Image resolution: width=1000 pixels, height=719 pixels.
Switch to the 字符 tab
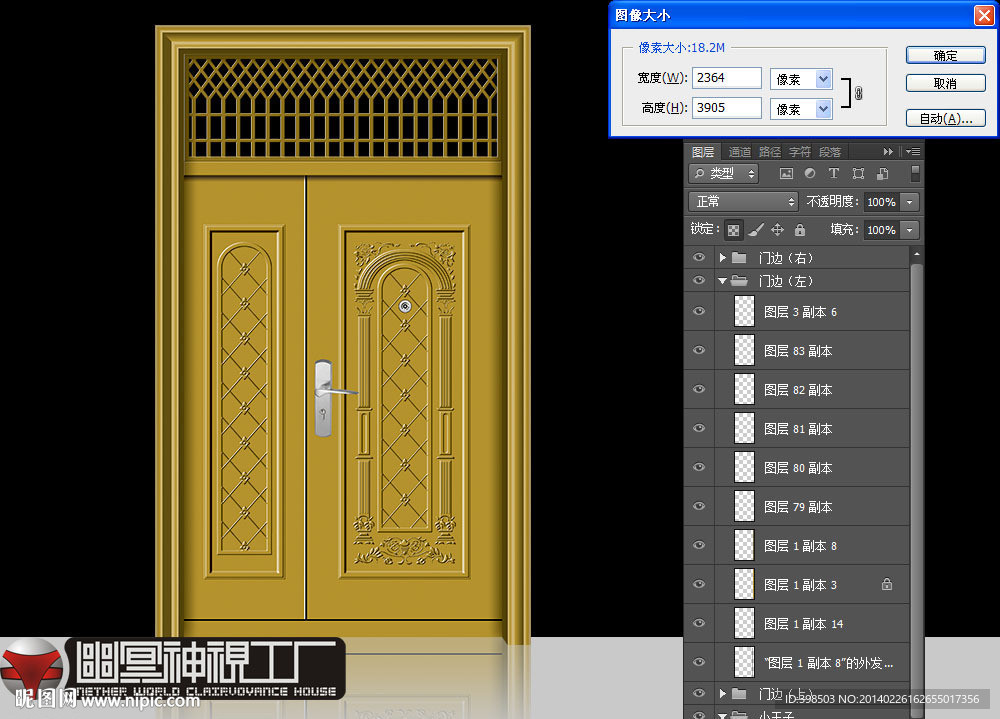click(800, 152)
